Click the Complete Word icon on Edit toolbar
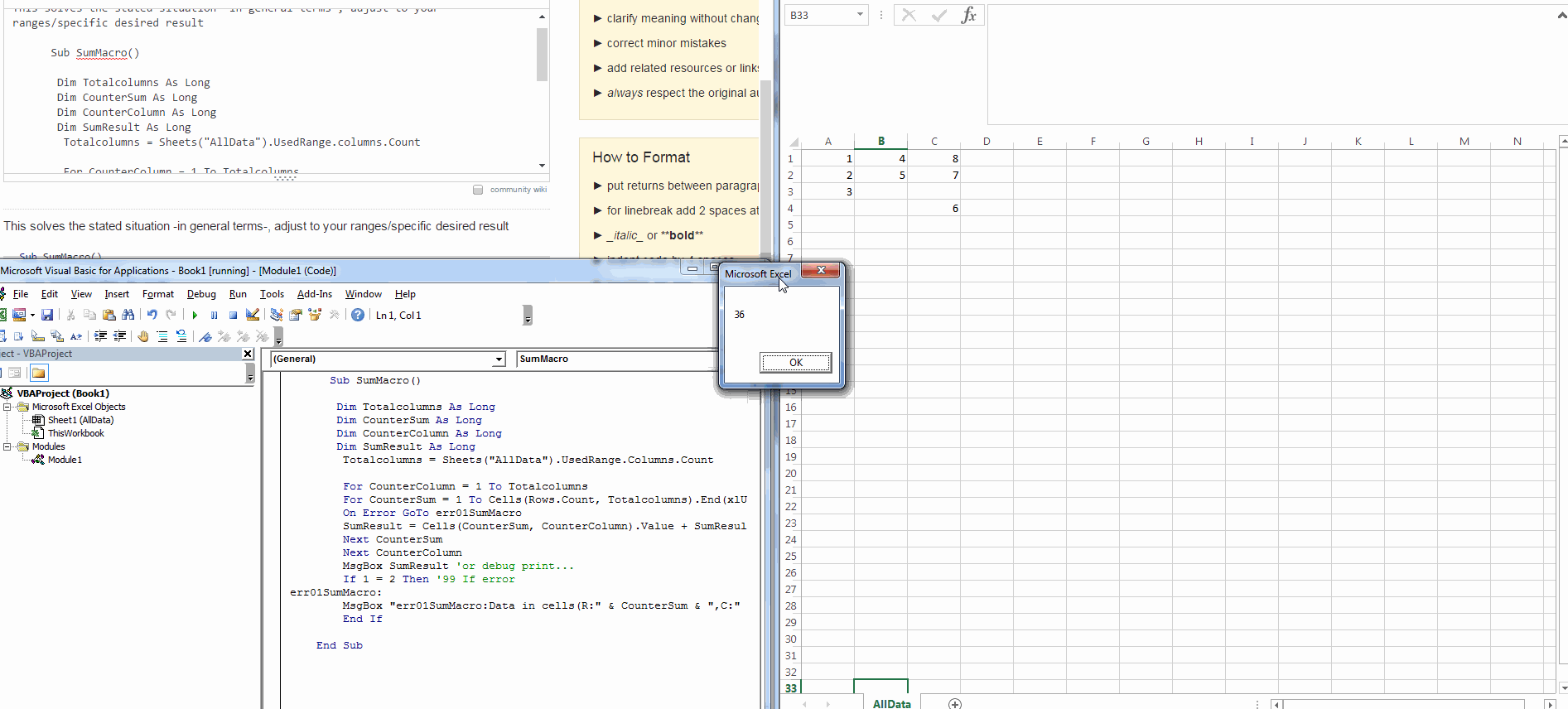This screenshot has height=709, width=1568. (x=76, y=336)
